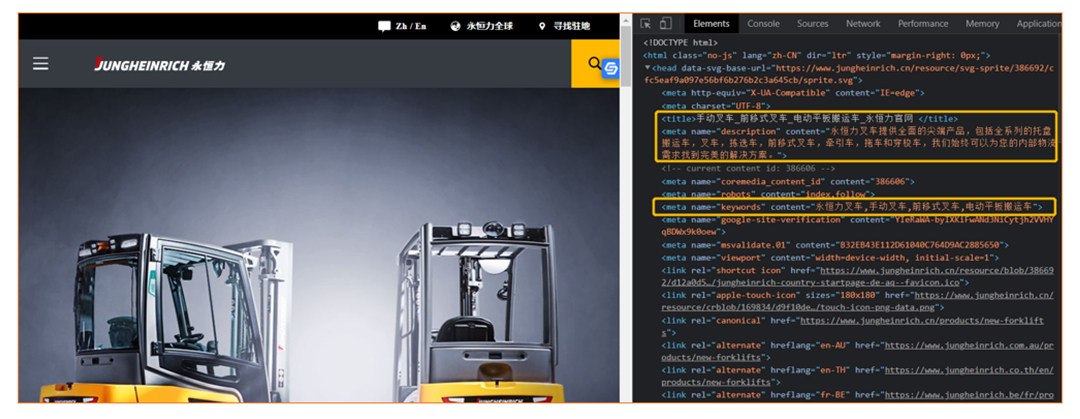Select the Network tab

(x=863, y=23)
